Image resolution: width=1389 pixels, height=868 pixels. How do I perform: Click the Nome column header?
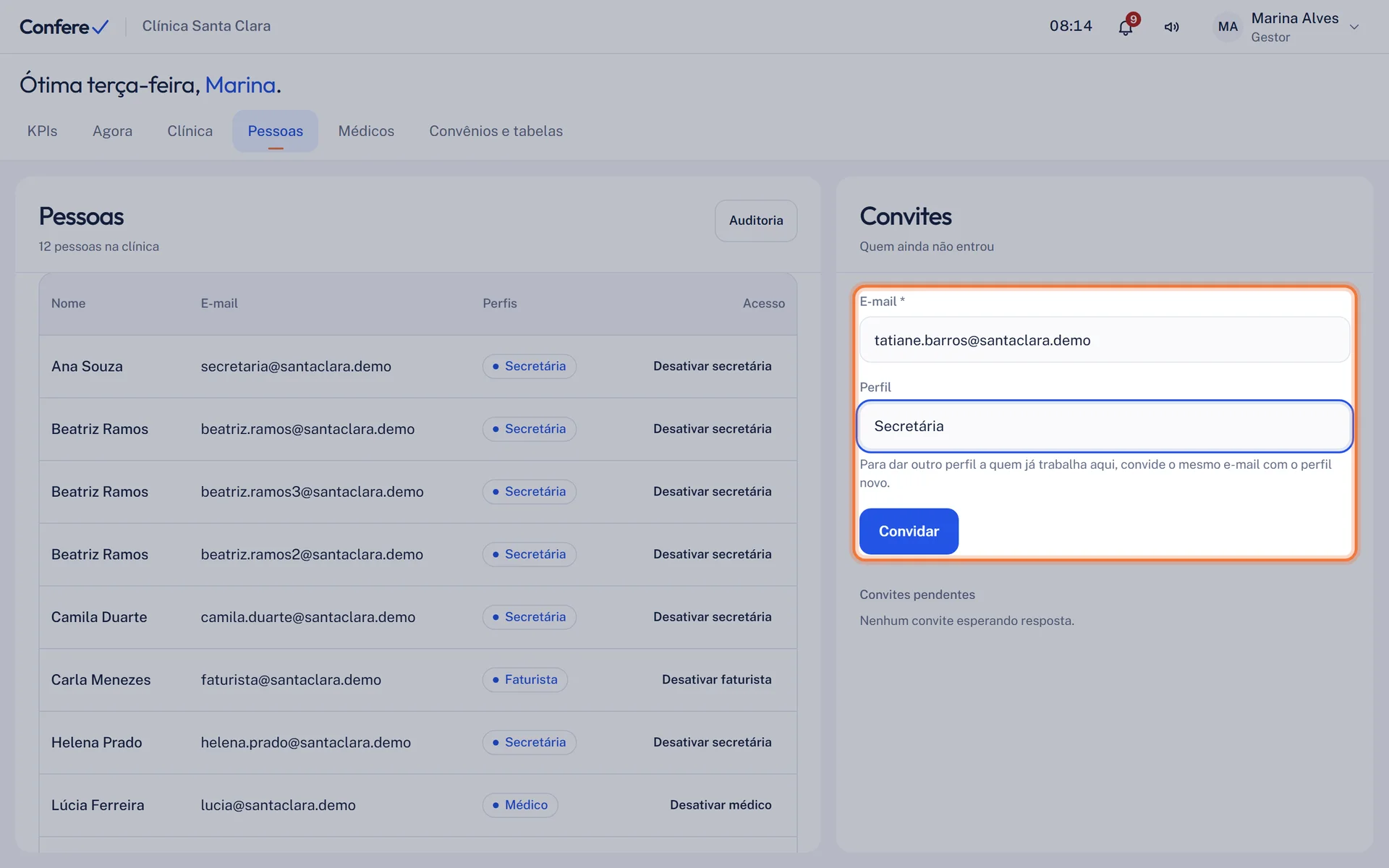(x=68, y=303)
